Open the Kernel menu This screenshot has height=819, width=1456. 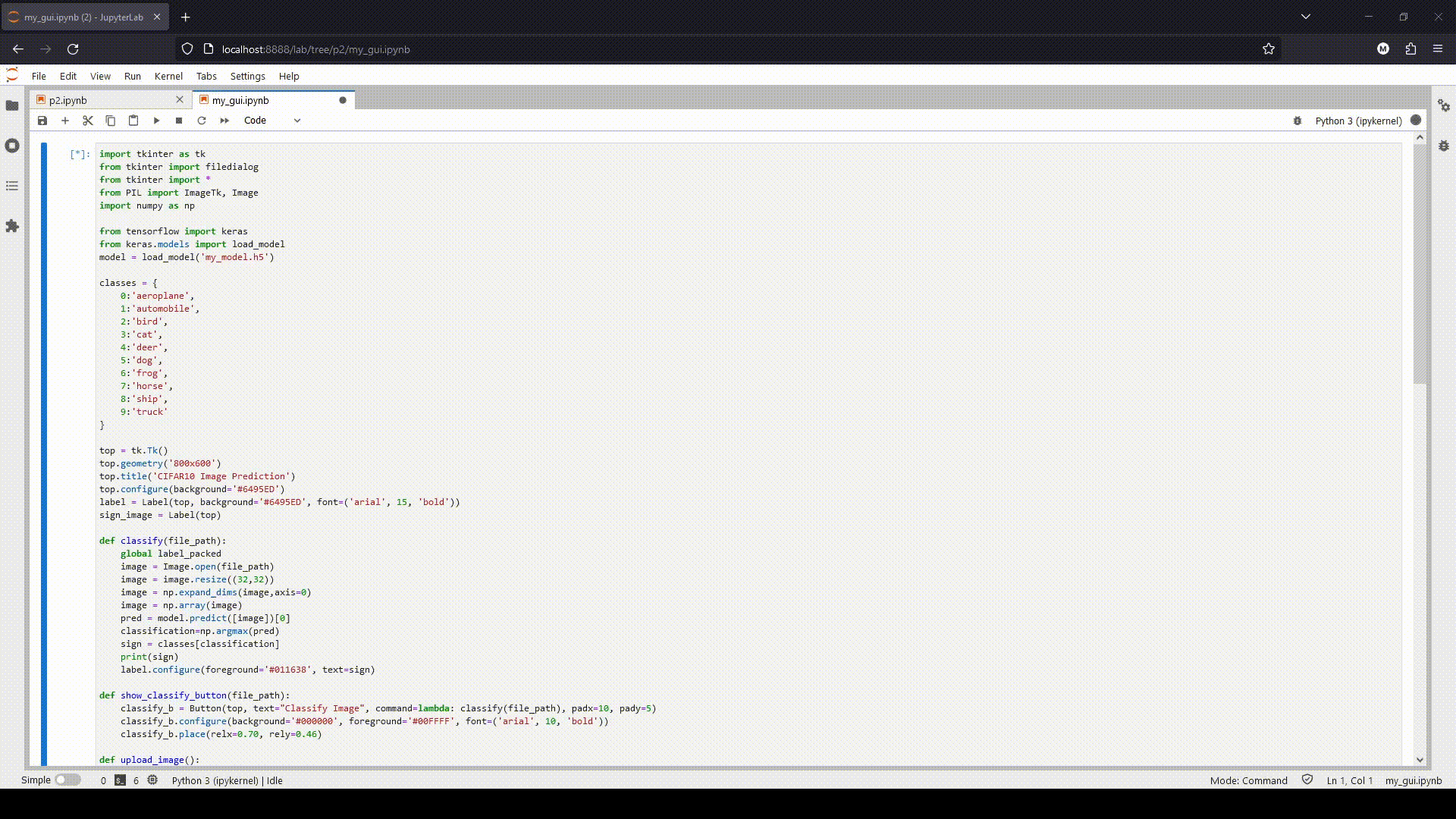point(168,76)
